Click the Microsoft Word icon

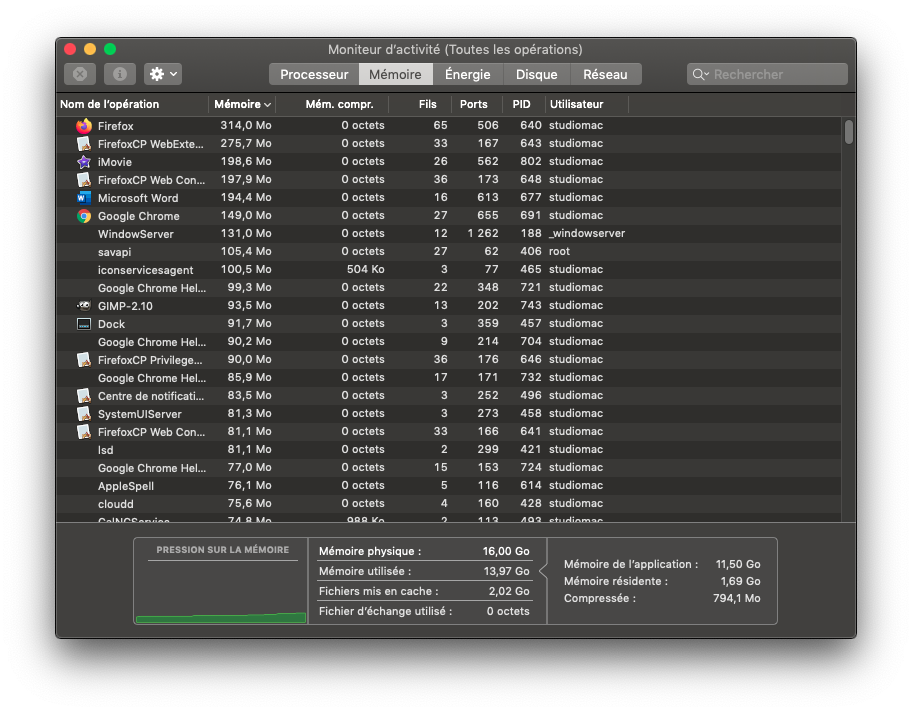click(x=84, y=198)
